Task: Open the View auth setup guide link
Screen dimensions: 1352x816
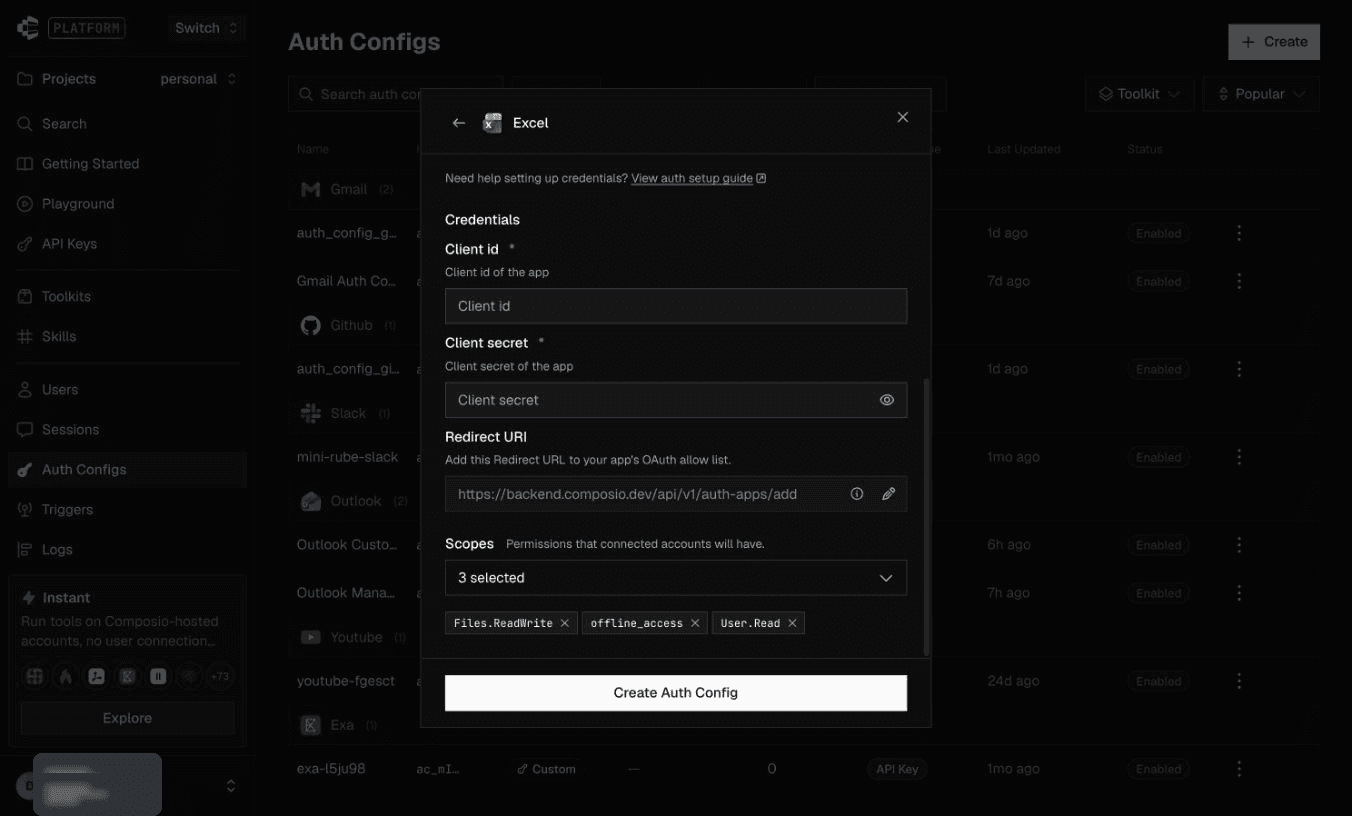Action: (x=699, y=178)
